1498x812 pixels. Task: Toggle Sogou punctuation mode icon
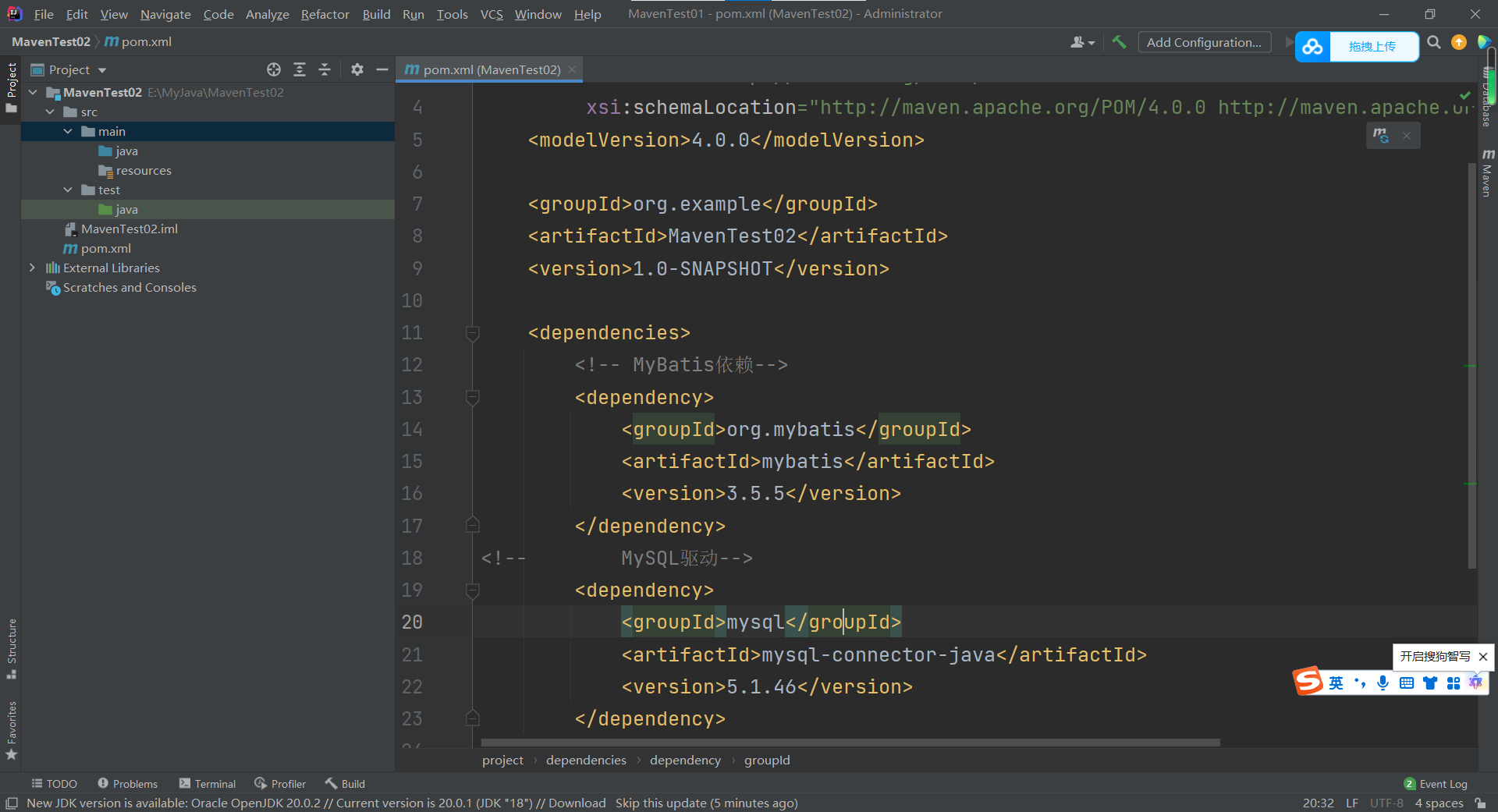[x=1360, y=683]
